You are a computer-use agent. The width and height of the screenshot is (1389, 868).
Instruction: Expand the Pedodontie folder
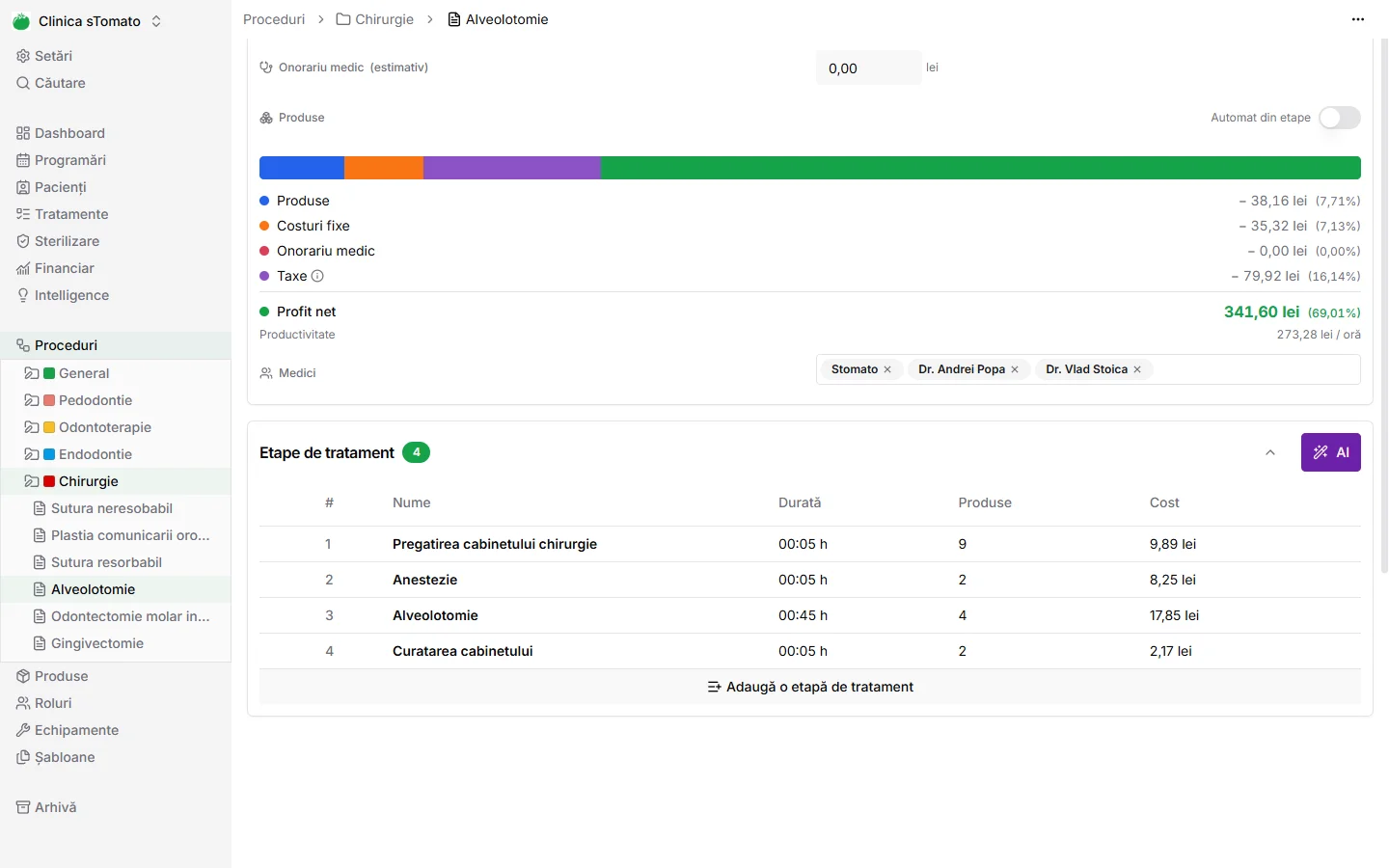(32, 400)
